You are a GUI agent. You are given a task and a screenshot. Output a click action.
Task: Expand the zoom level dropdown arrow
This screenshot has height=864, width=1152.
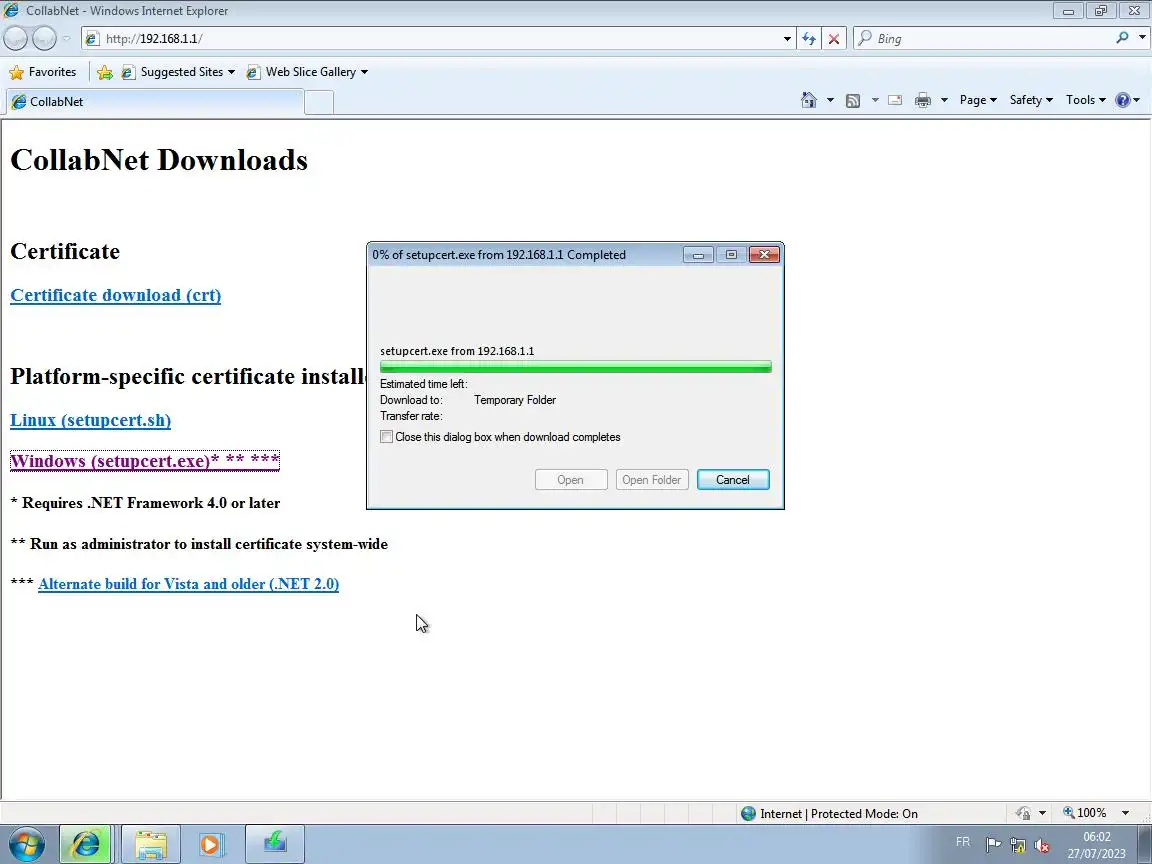[x=1125, y=813]
